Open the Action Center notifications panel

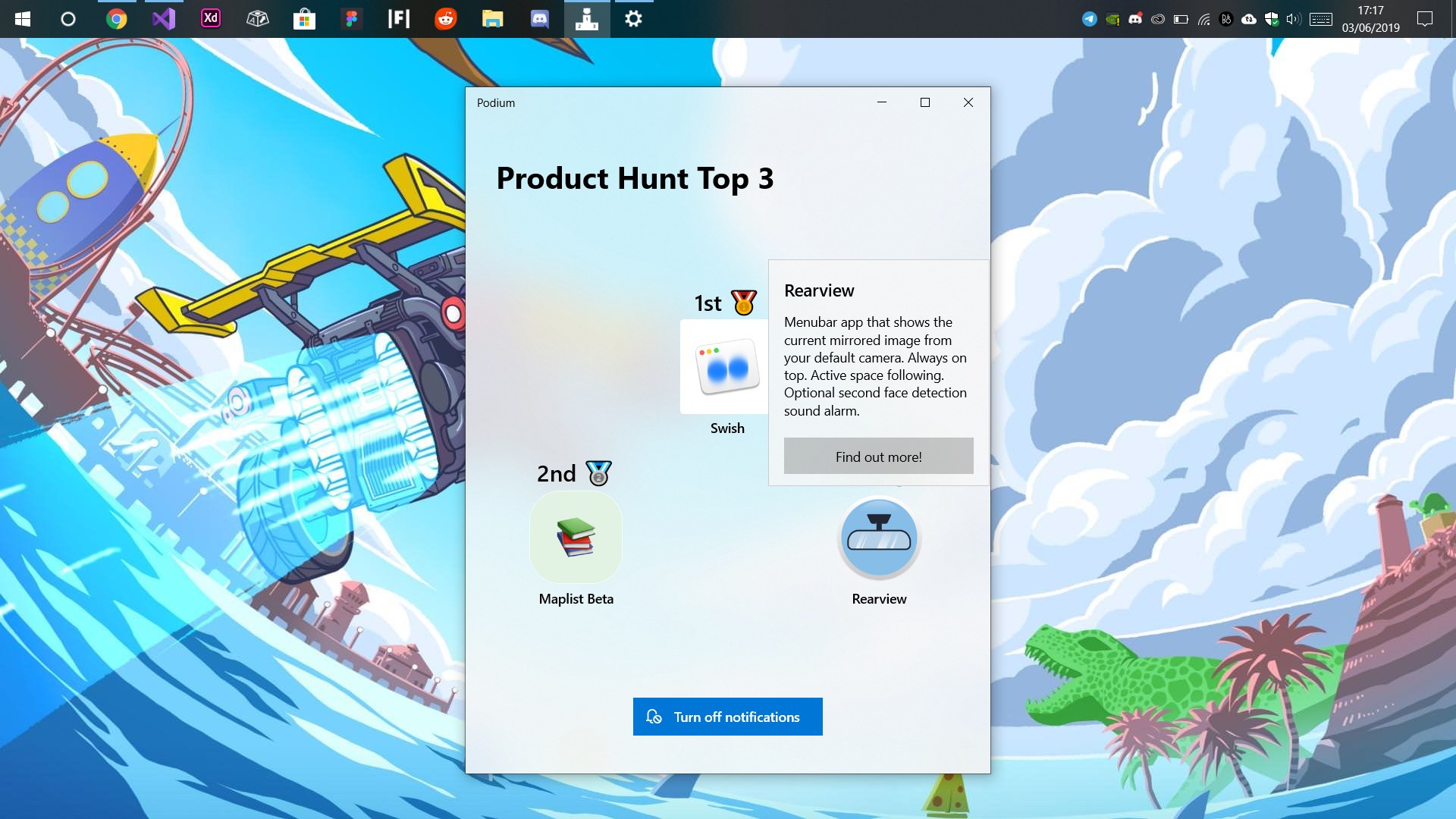[x=1425, y=19]
